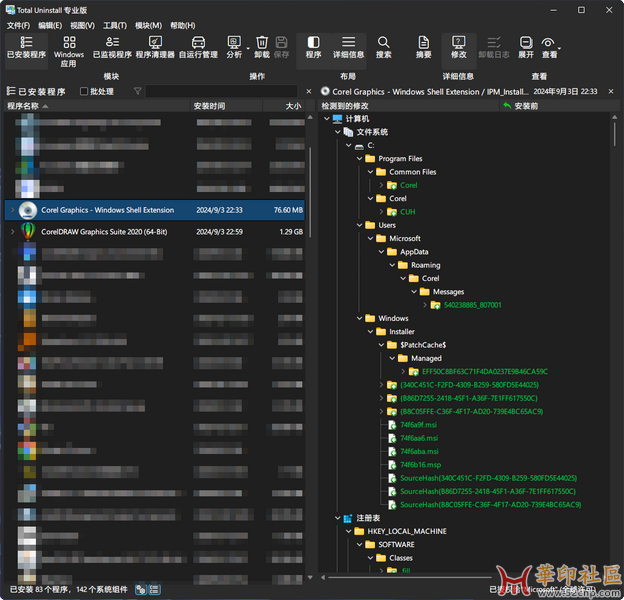Open the 查看 dropdown arrow
The image size is (624, 600).
click(560, 49)
